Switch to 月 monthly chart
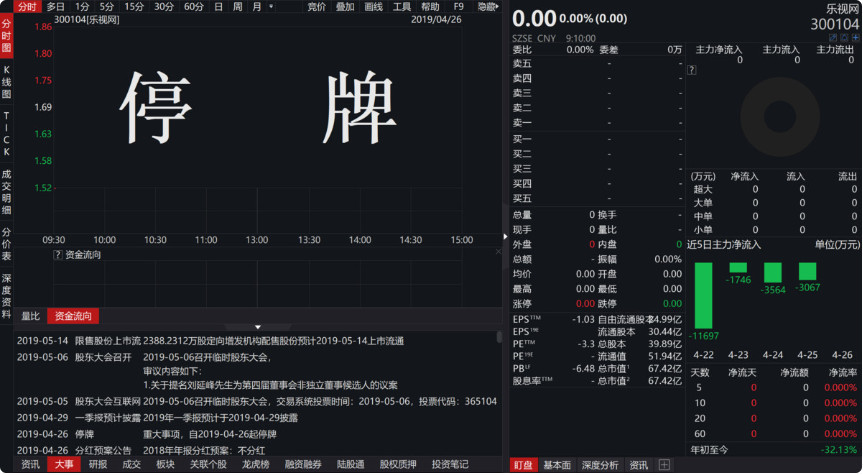 (256, 7)
